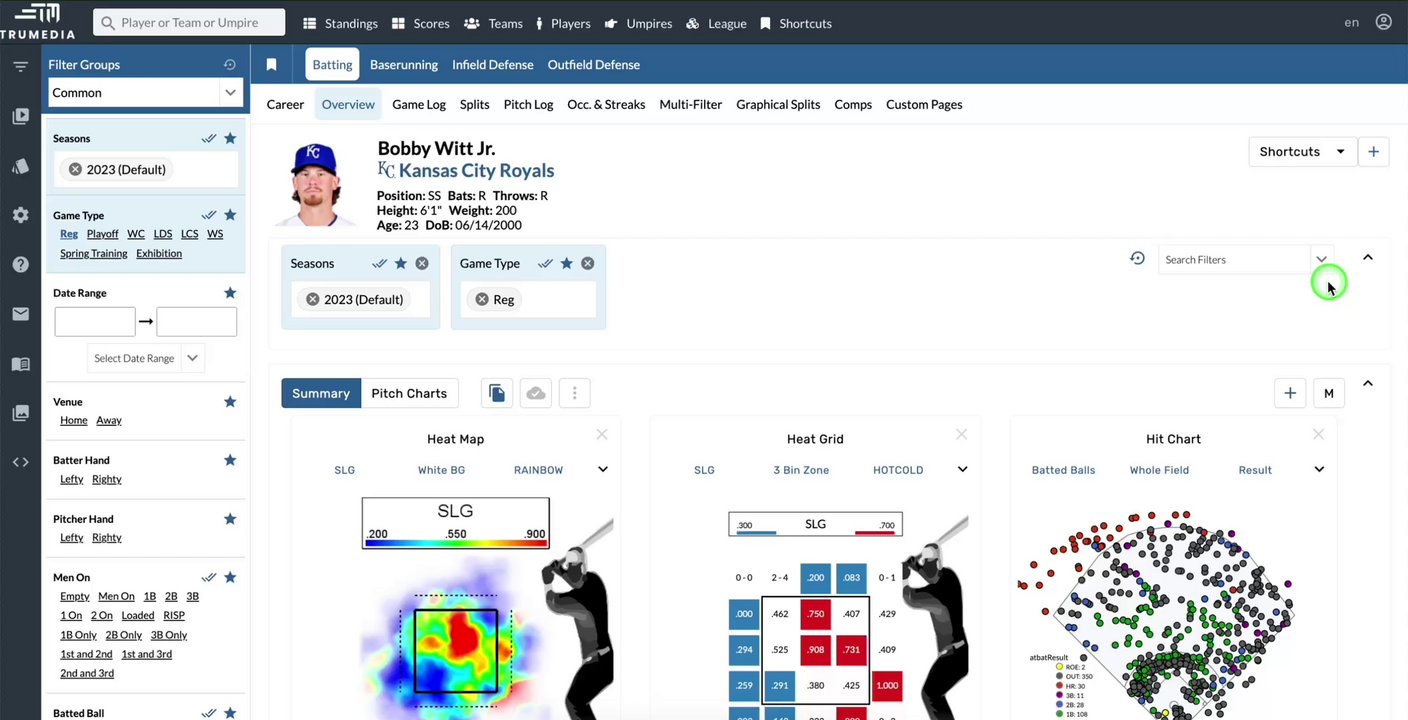Close the Heat Grid panel

[x=961, y=434]
